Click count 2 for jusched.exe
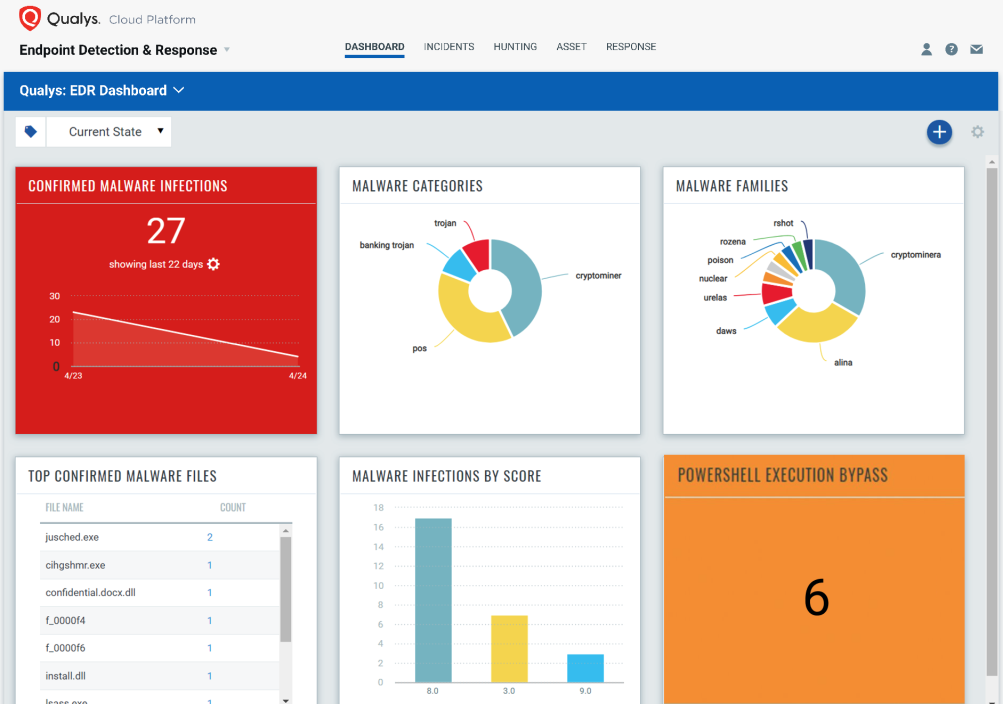This screenshot has height=704, width=1003. [x=209, y=537]
